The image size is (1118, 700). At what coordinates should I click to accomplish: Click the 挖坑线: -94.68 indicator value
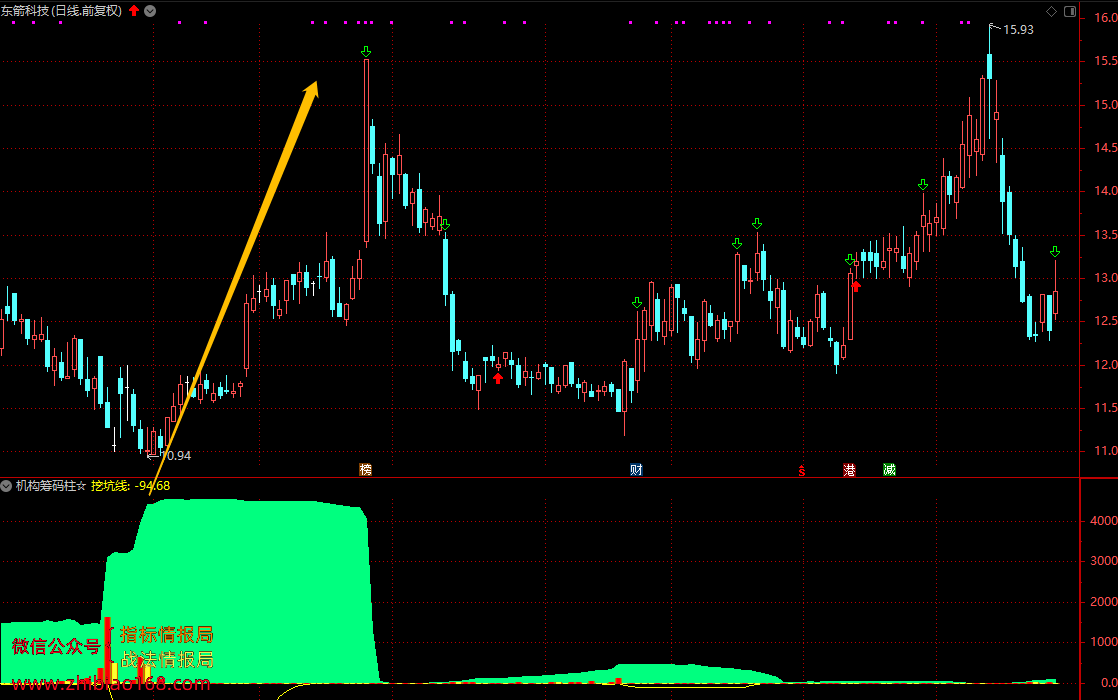(x=130, y=486)
